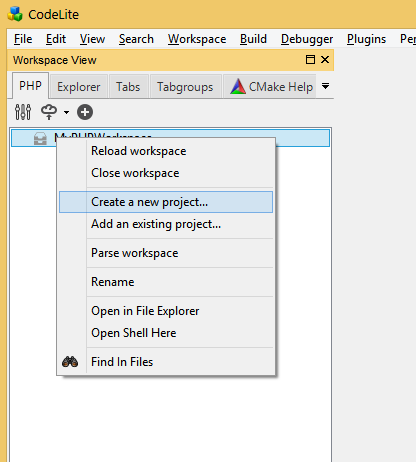Open the Build menu
This screenshot has height=462, width=416.
click(x=253, y=39)
